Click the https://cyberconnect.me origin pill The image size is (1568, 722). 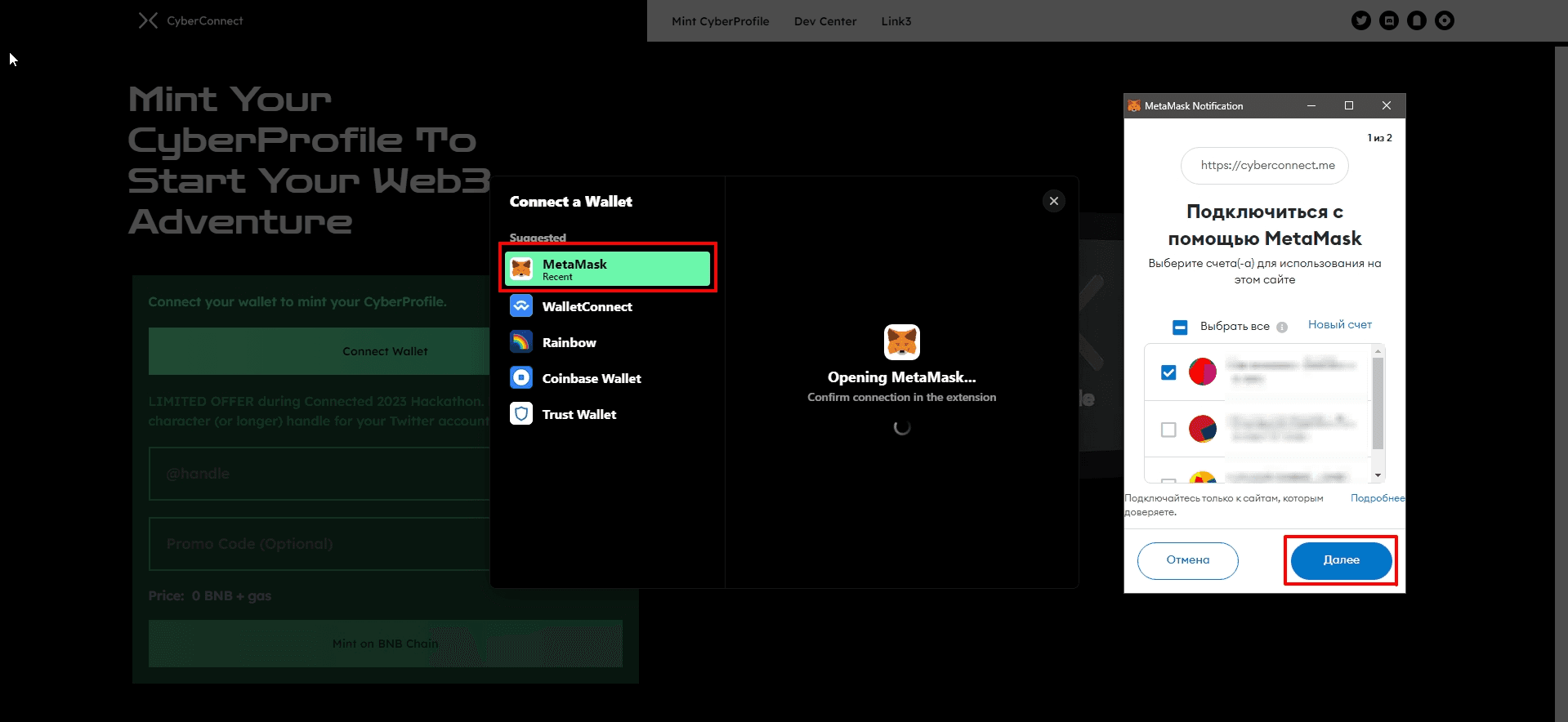tap(1264, 166)
